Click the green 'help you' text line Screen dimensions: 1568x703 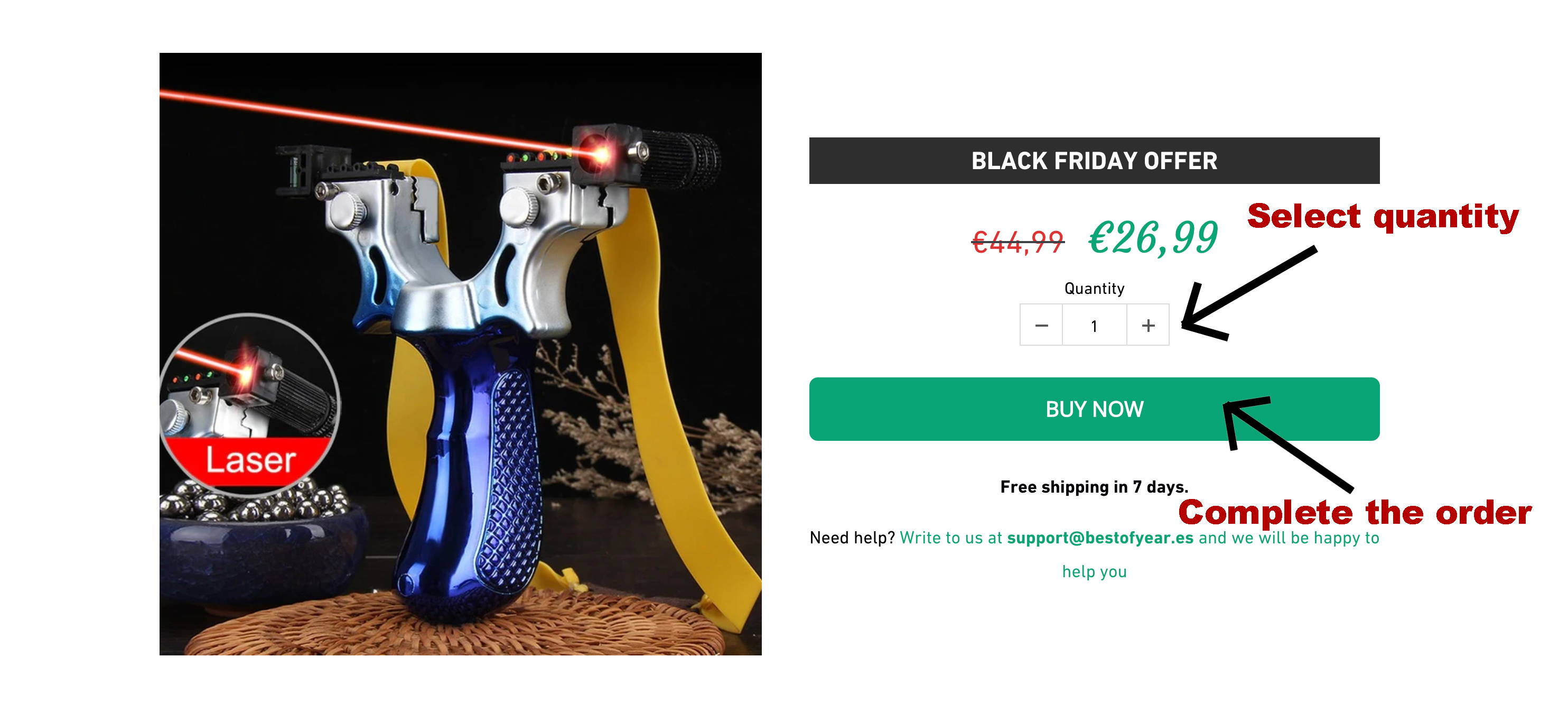point(1094,571)
